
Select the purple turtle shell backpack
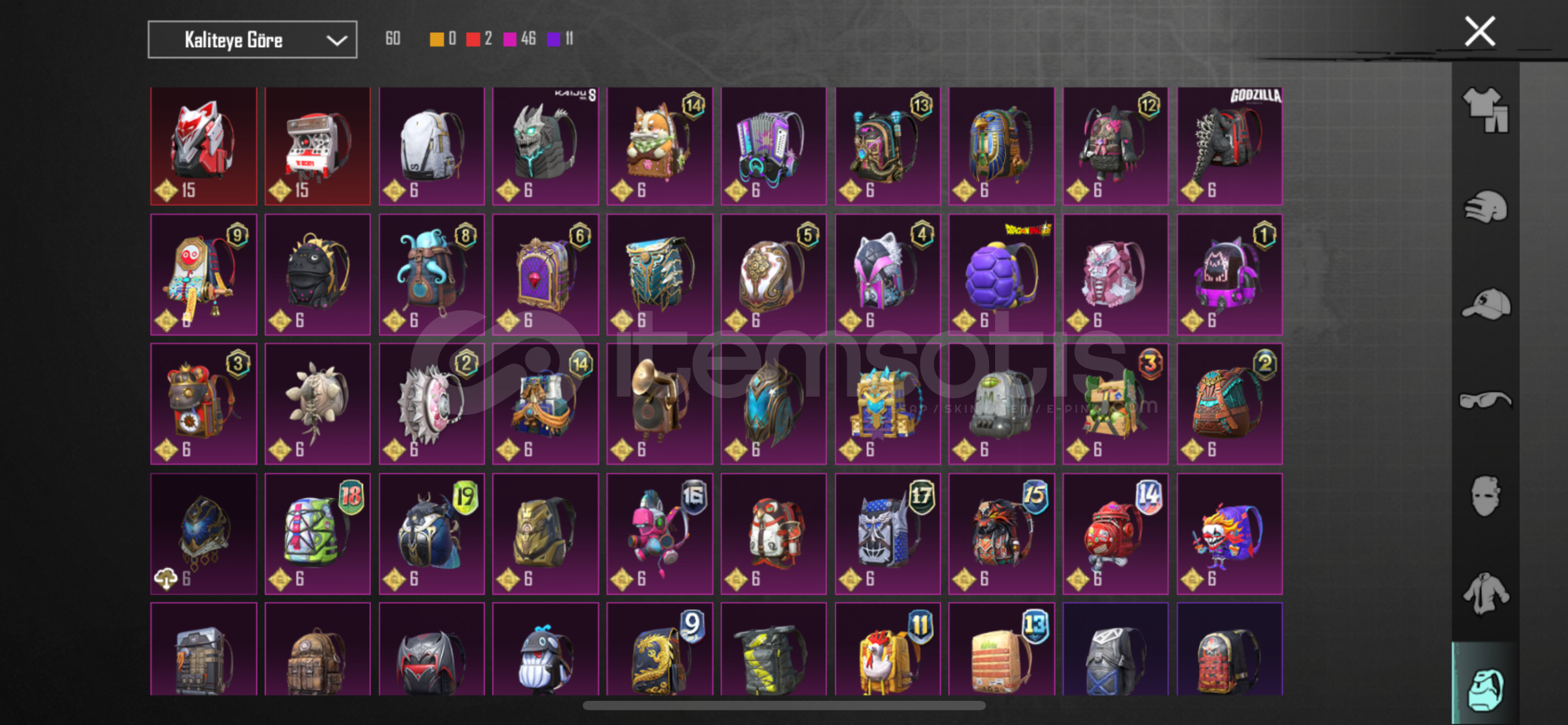pos(1001,274)
